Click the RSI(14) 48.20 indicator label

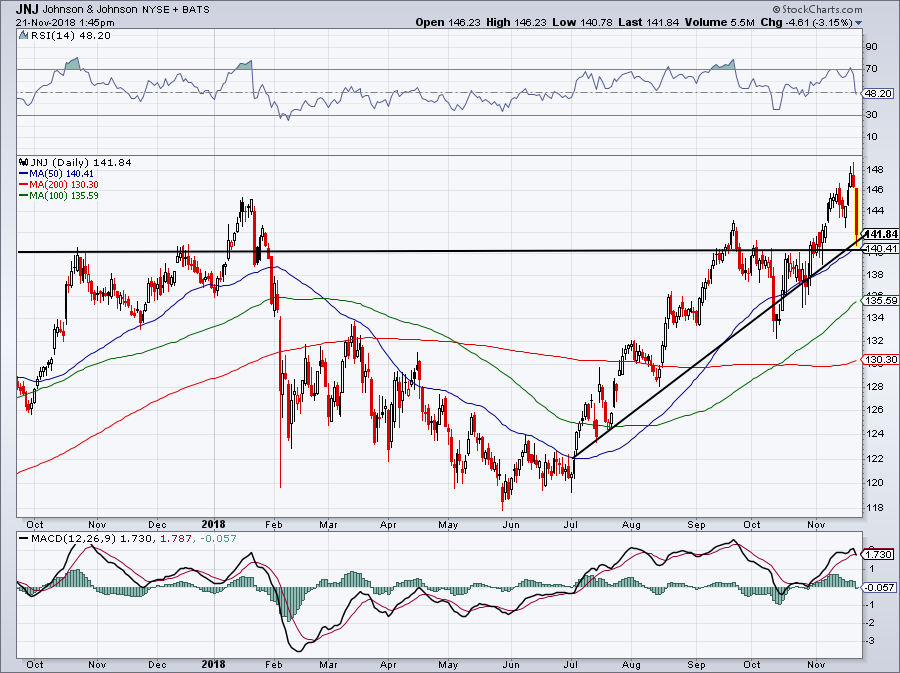tap(71, 36)
